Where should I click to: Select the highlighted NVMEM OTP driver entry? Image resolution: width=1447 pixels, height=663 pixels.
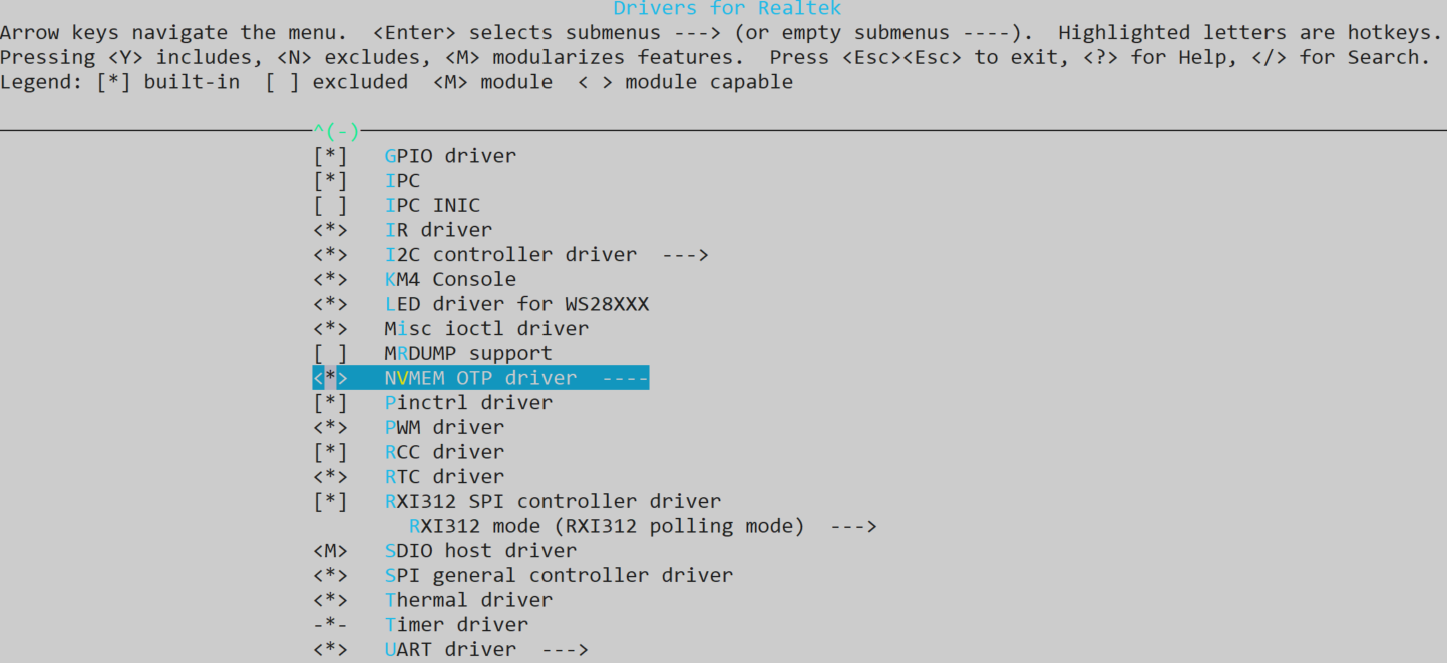tap(481, 378)
